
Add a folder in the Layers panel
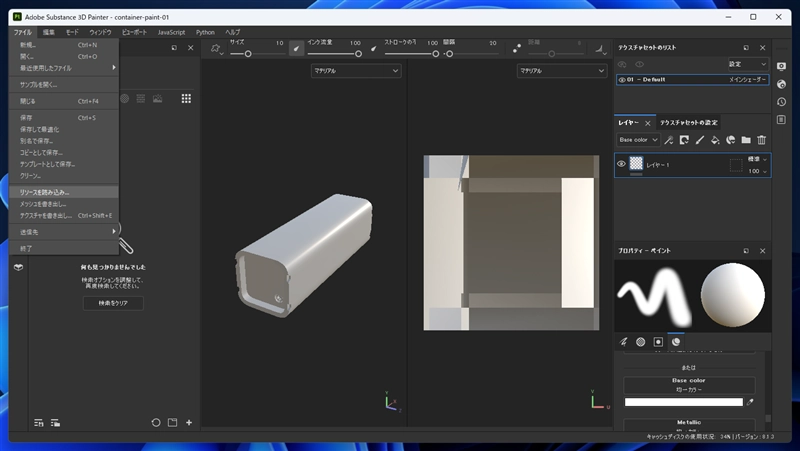pyautogui.click(x=746, y=140)
